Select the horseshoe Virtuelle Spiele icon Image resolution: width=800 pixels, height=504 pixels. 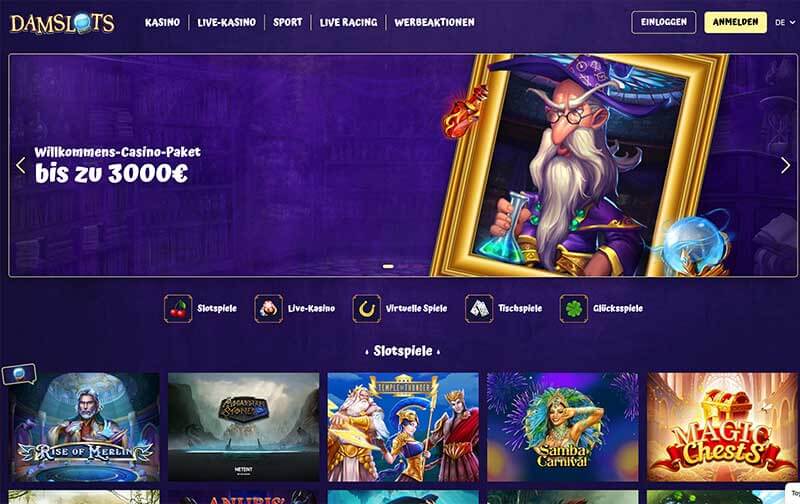pos(366,309)
